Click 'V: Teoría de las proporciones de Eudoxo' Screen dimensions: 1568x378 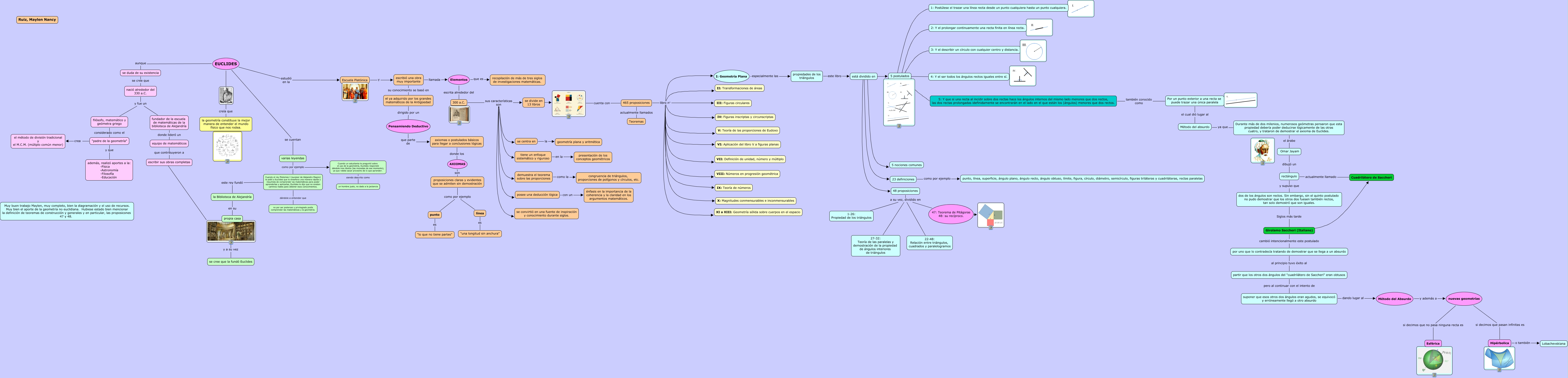click(x=747, y=130)
